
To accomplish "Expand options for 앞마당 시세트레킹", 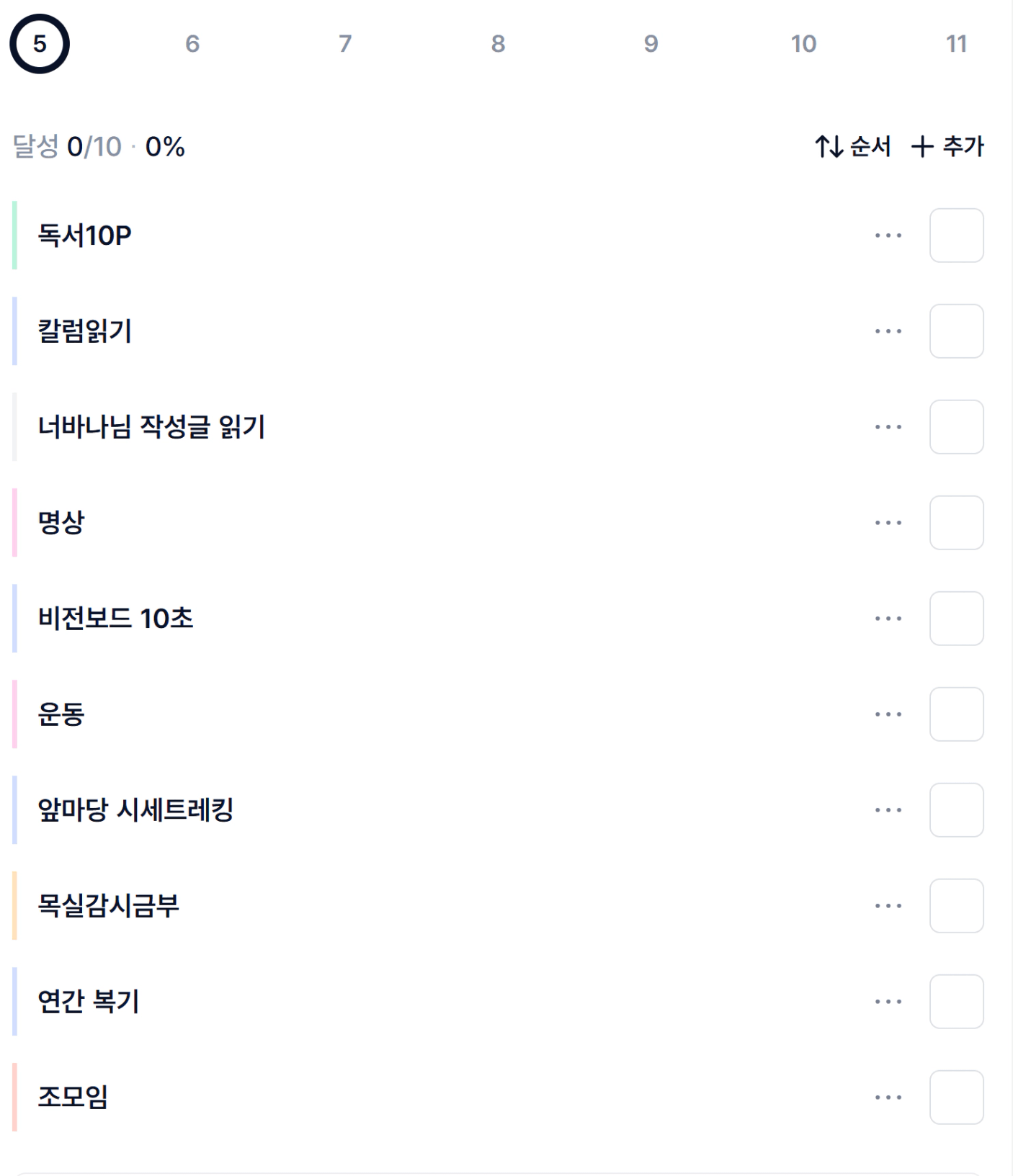I will [x=888, y=810].
